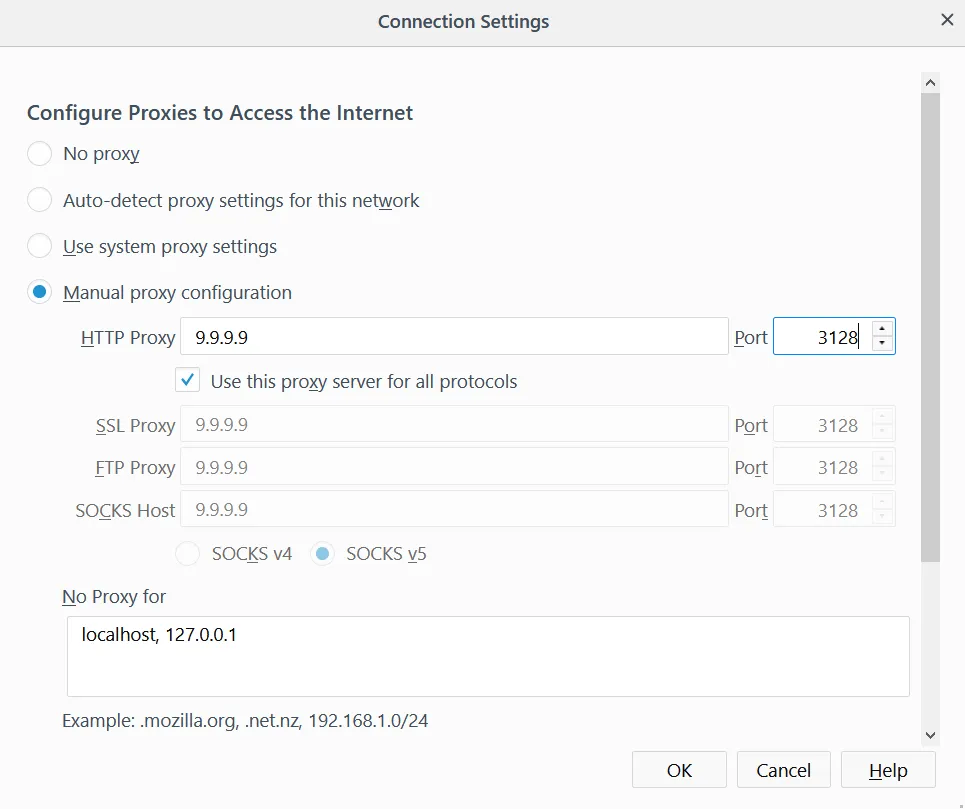Select the SOCKS v5 radio button

coord(322,553)
